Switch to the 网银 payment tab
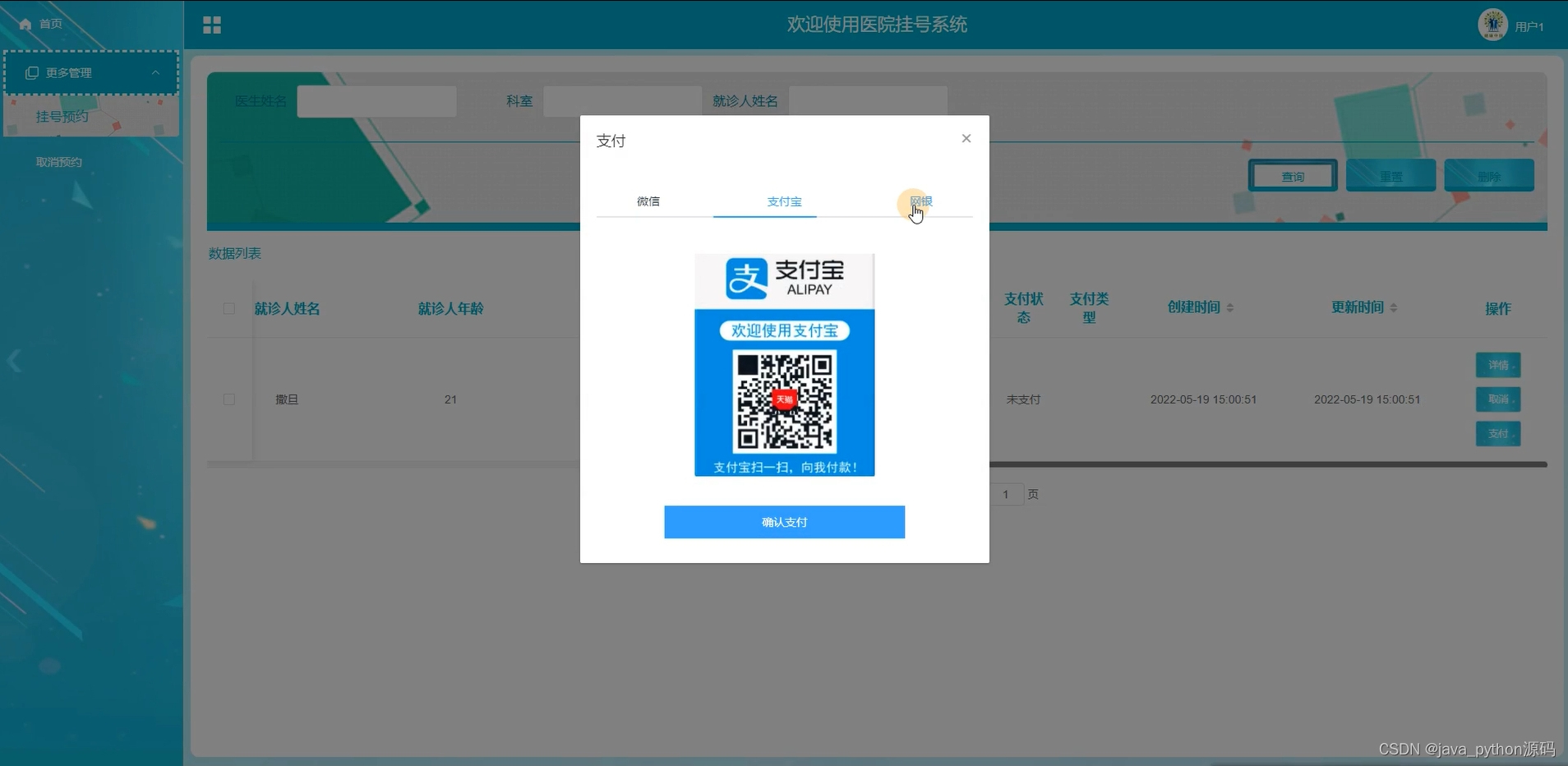1568x766 pixels. [x=920, y=201]
